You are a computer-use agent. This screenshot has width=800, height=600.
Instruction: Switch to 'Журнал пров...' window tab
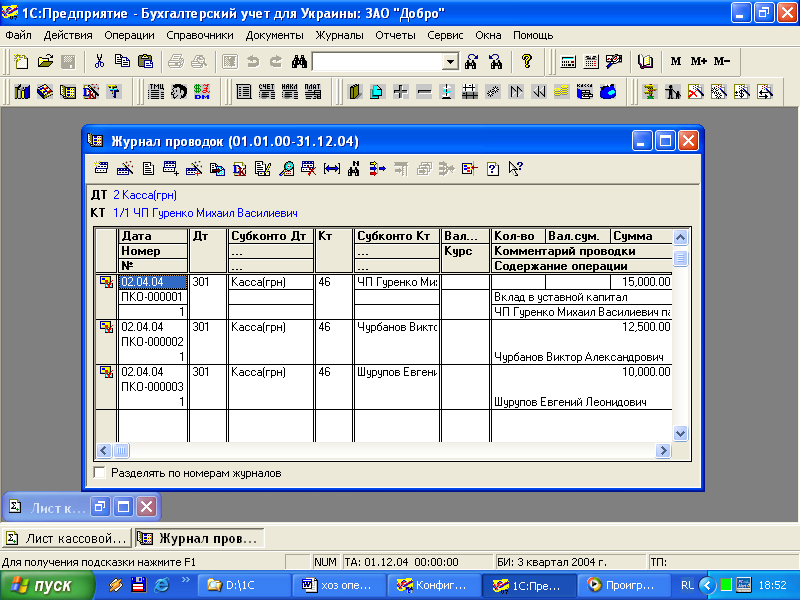(199, 538)
